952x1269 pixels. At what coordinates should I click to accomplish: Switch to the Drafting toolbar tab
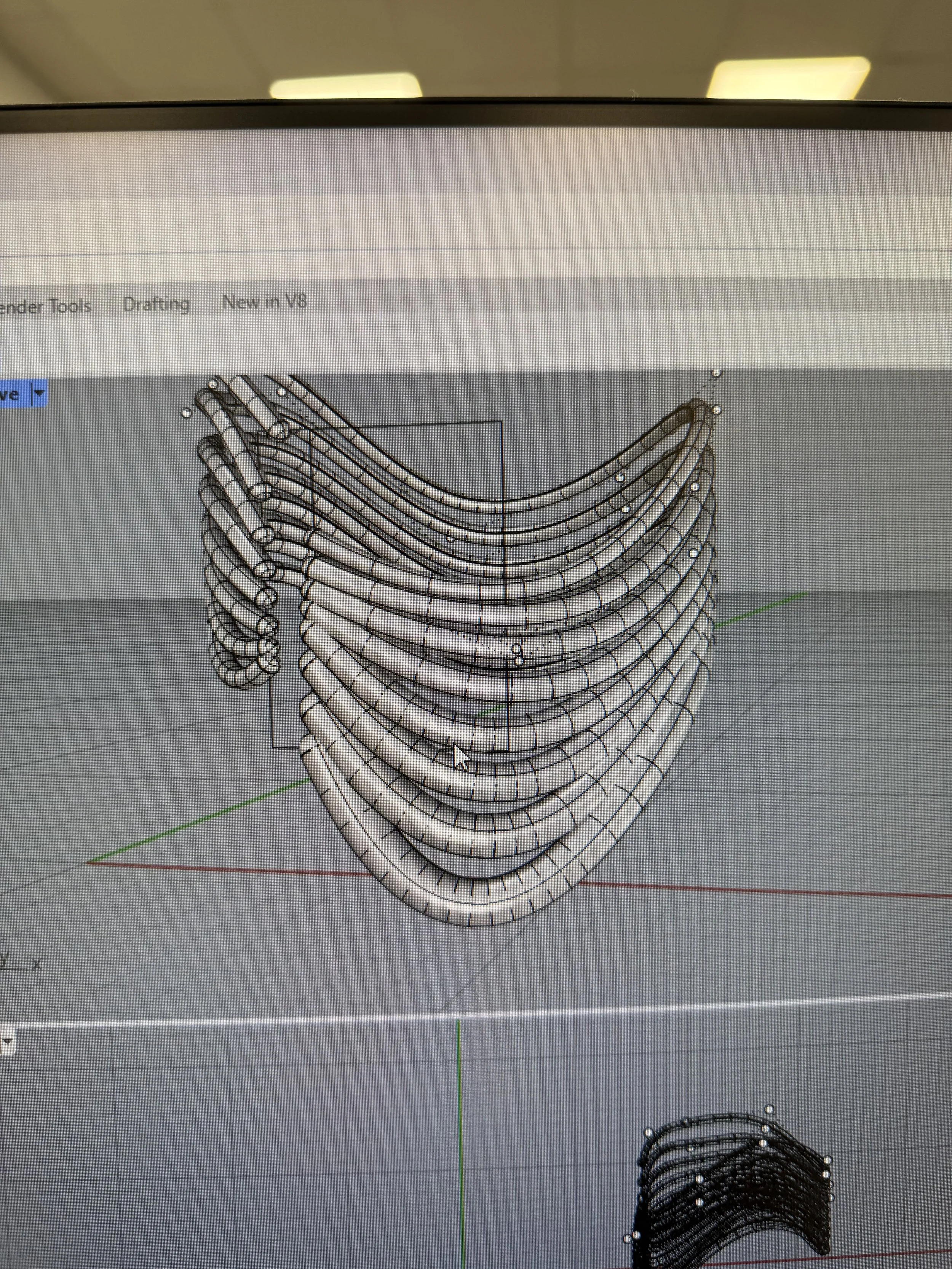tap(156, 304)
